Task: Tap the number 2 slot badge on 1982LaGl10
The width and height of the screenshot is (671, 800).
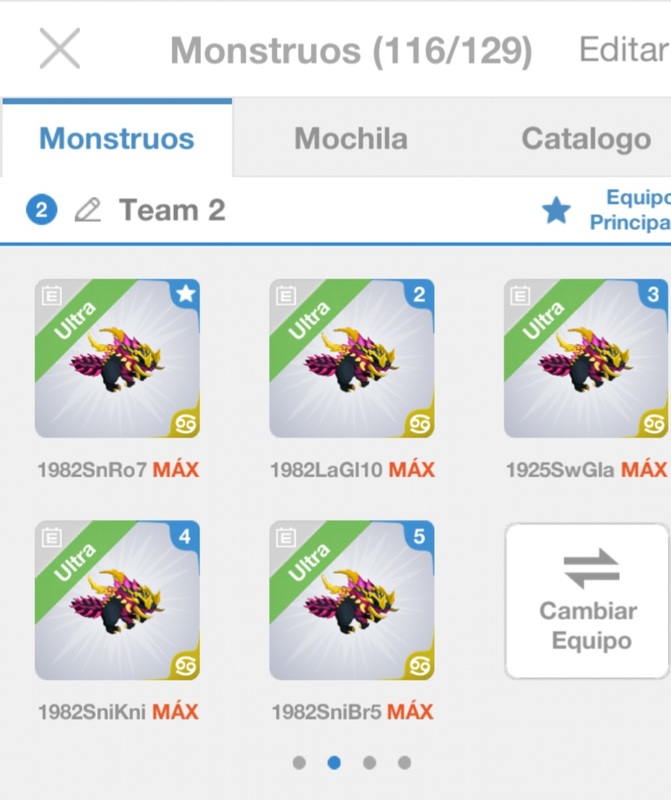Action: point(419,294)
